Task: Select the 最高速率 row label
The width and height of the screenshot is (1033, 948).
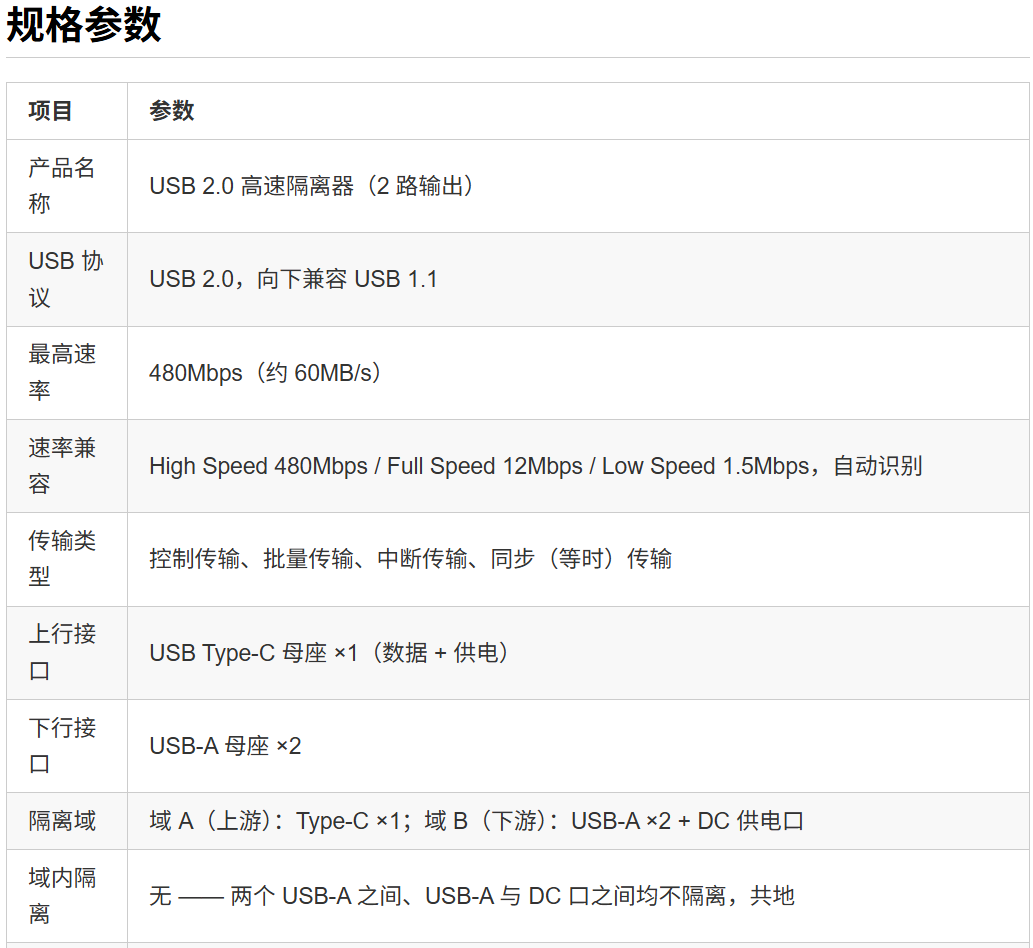Action: click(x=62, y=372)
